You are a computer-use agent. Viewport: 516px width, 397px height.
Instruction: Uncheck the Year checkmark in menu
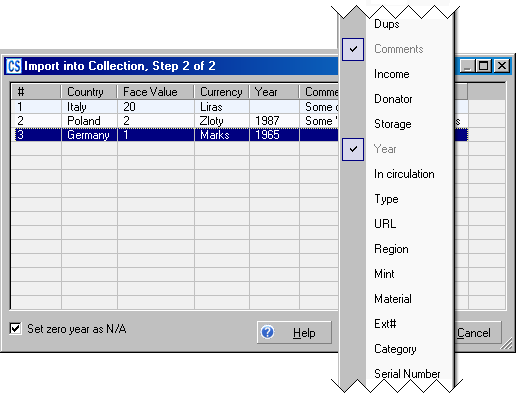(353, 149)
